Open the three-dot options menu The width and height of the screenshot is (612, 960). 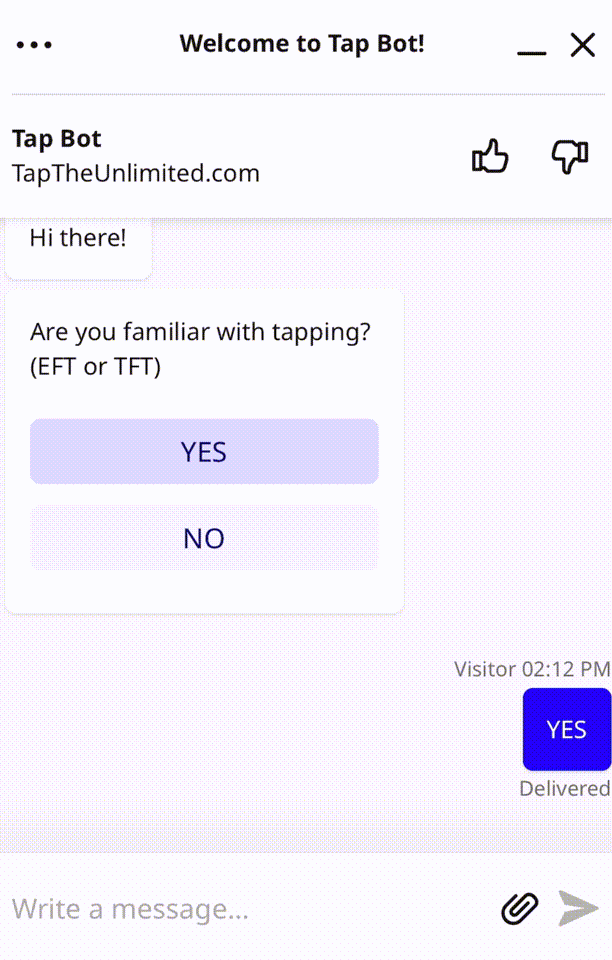click(34, 45)
